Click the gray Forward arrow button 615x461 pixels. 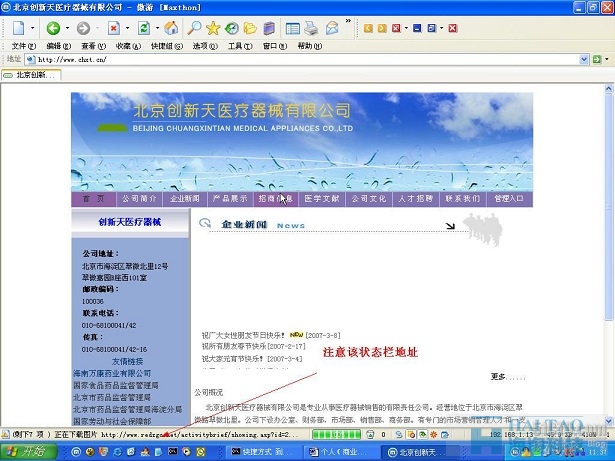click(83, 28)
